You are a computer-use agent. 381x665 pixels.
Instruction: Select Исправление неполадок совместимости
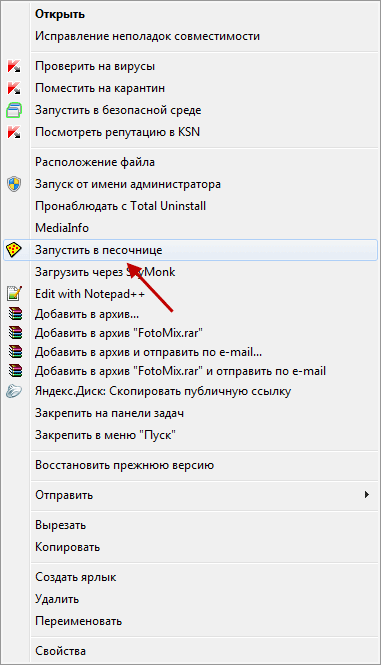(147, 36)
